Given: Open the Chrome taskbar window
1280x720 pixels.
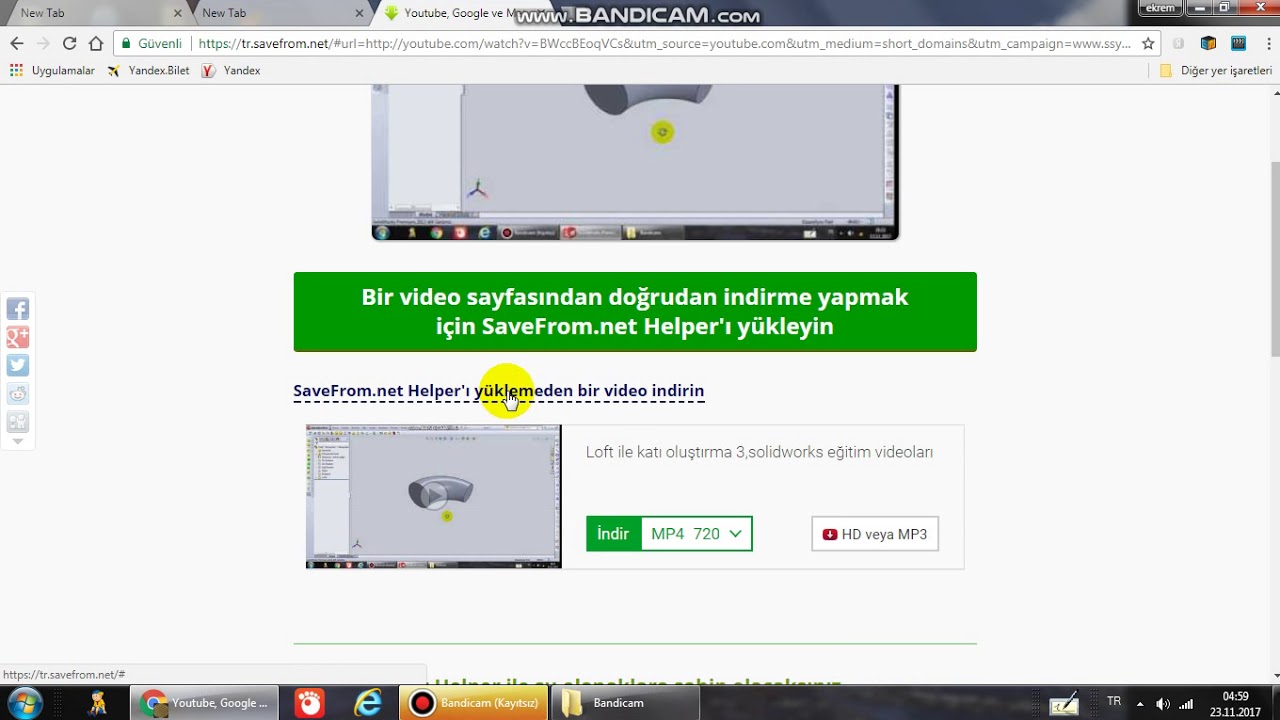Looking at the screenshot, I should [x=206, y=703].
